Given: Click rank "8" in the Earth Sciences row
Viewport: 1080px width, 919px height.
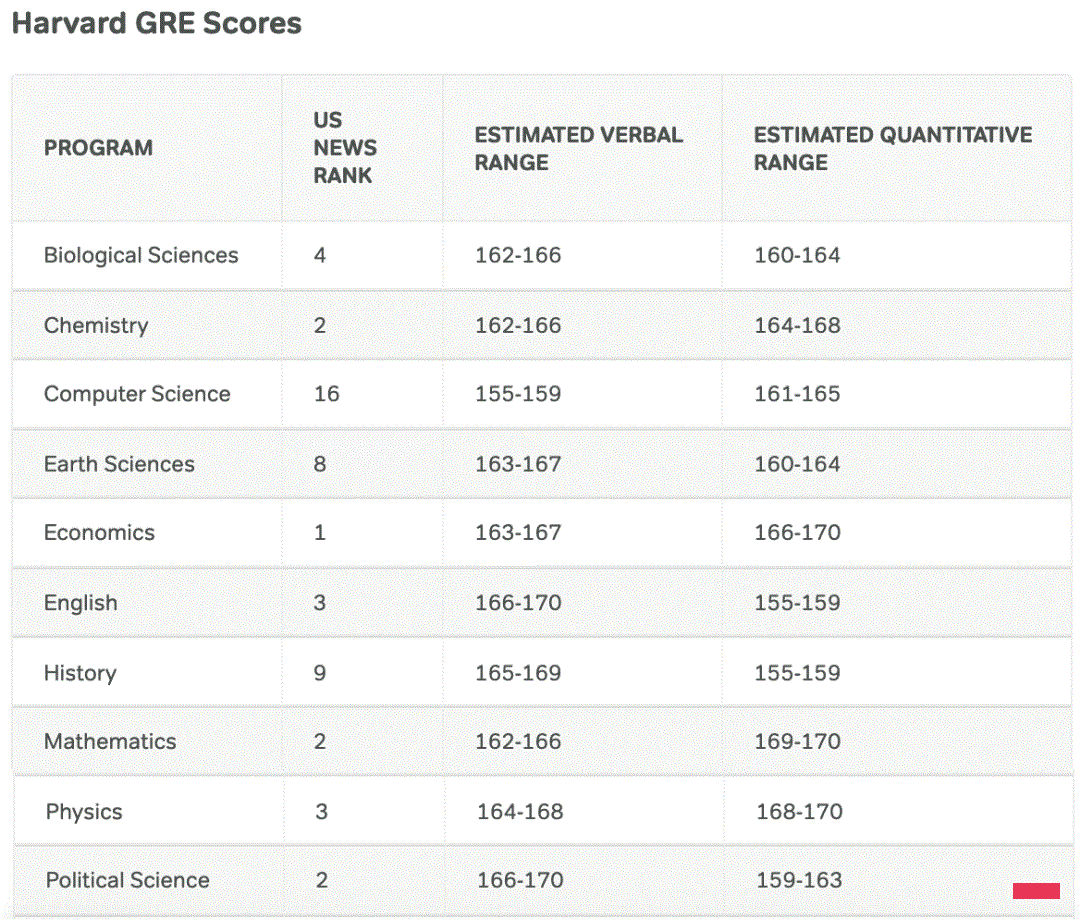Looking at the screenshot, I should [x=320, y=464].
